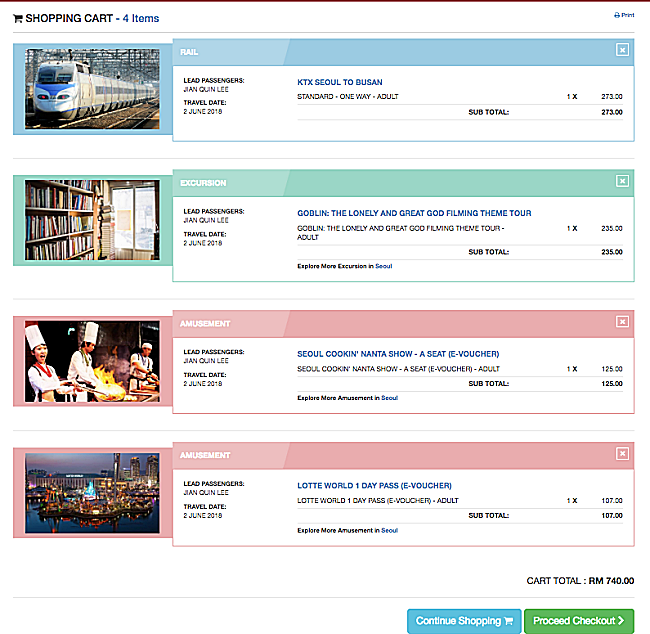Click the Lotte World travel date 2 June 2018
The image size is (650, 634).
(x=203, y=516)
